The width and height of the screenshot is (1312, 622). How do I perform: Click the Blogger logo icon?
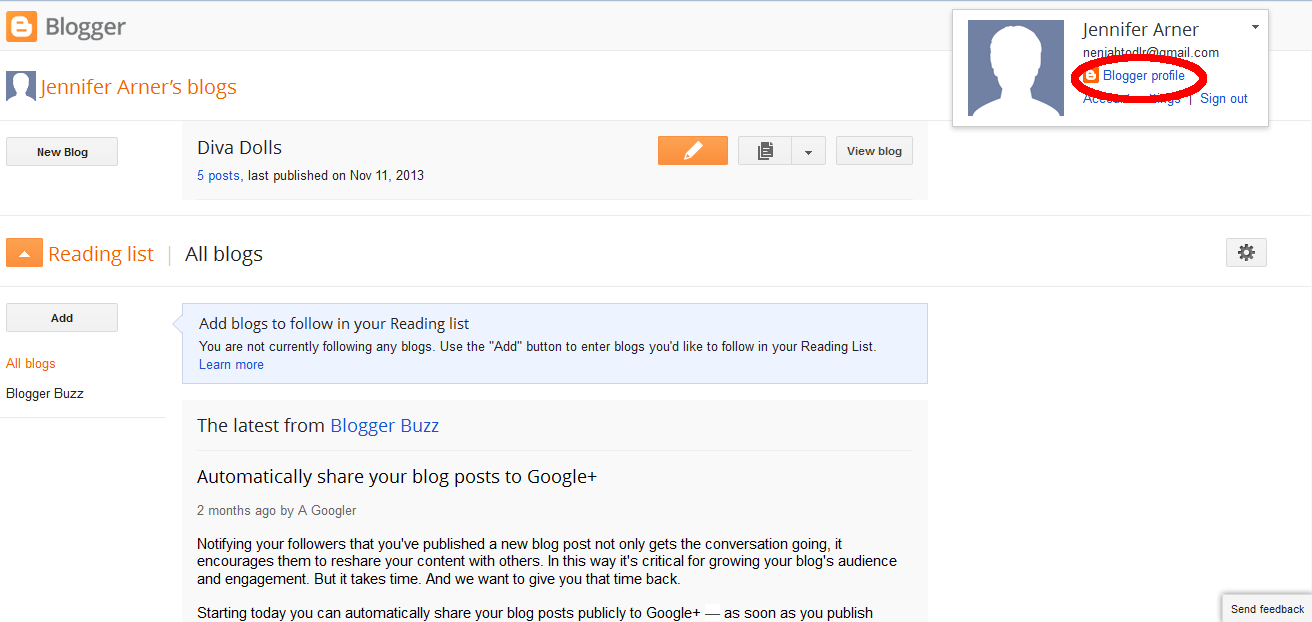pos(22,26)
